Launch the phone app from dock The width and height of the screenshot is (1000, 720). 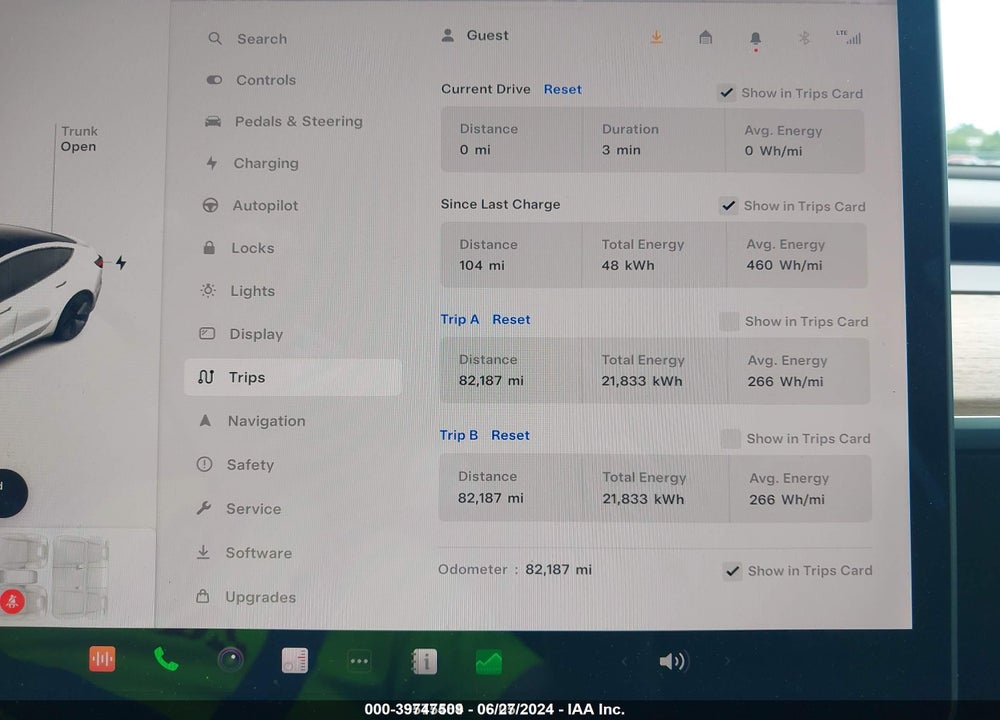(166, 659)
